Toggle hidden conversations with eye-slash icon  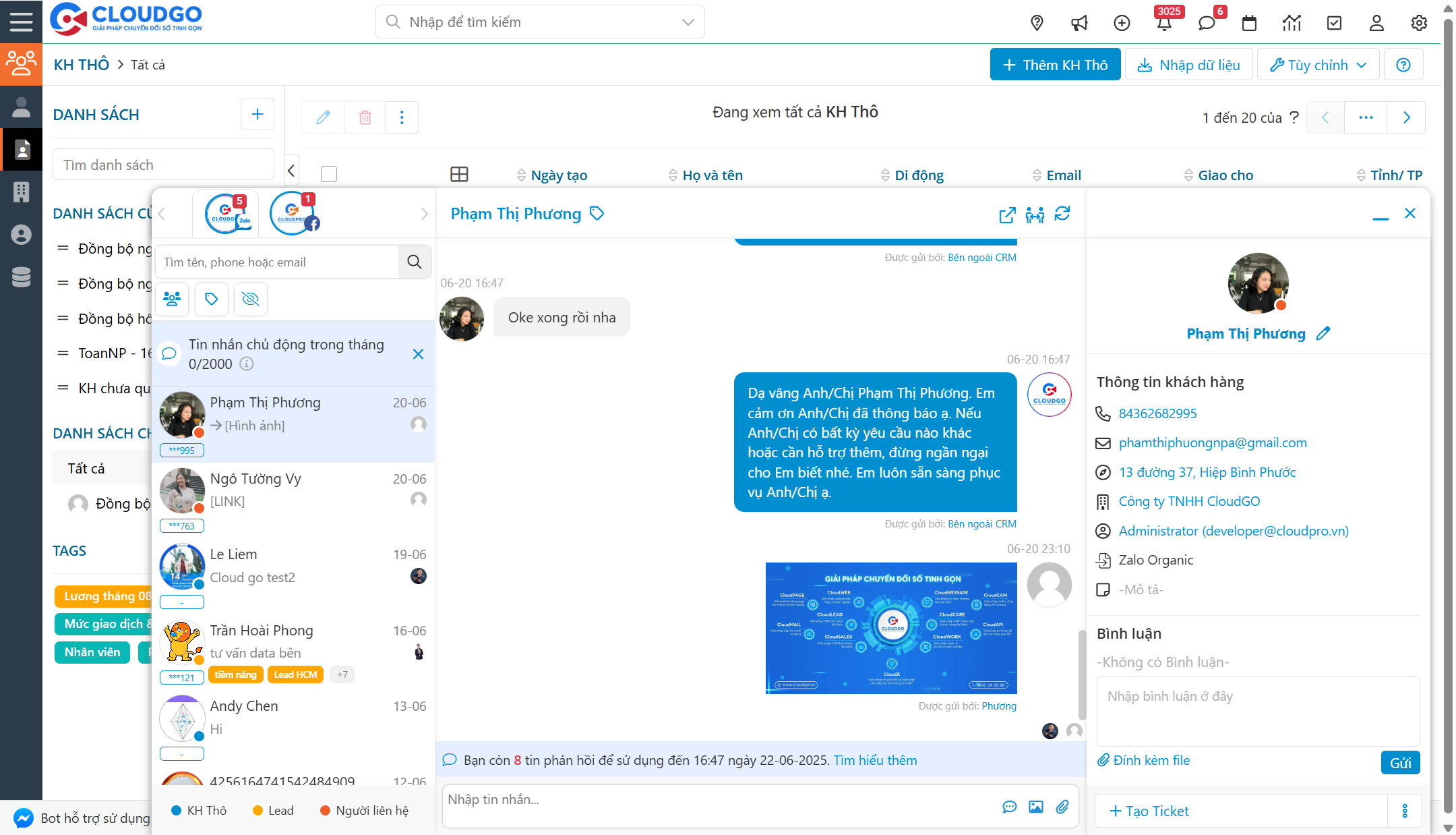click(250, 299)
